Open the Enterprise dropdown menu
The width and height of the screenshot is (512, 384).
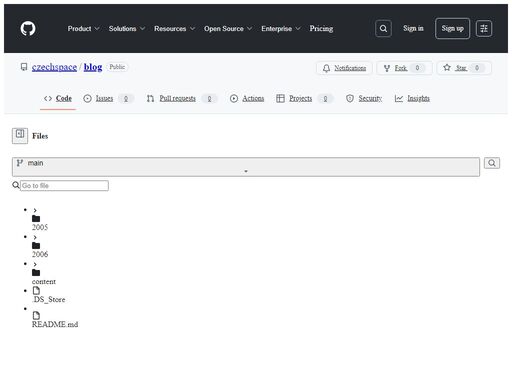[x=281, y=29]
